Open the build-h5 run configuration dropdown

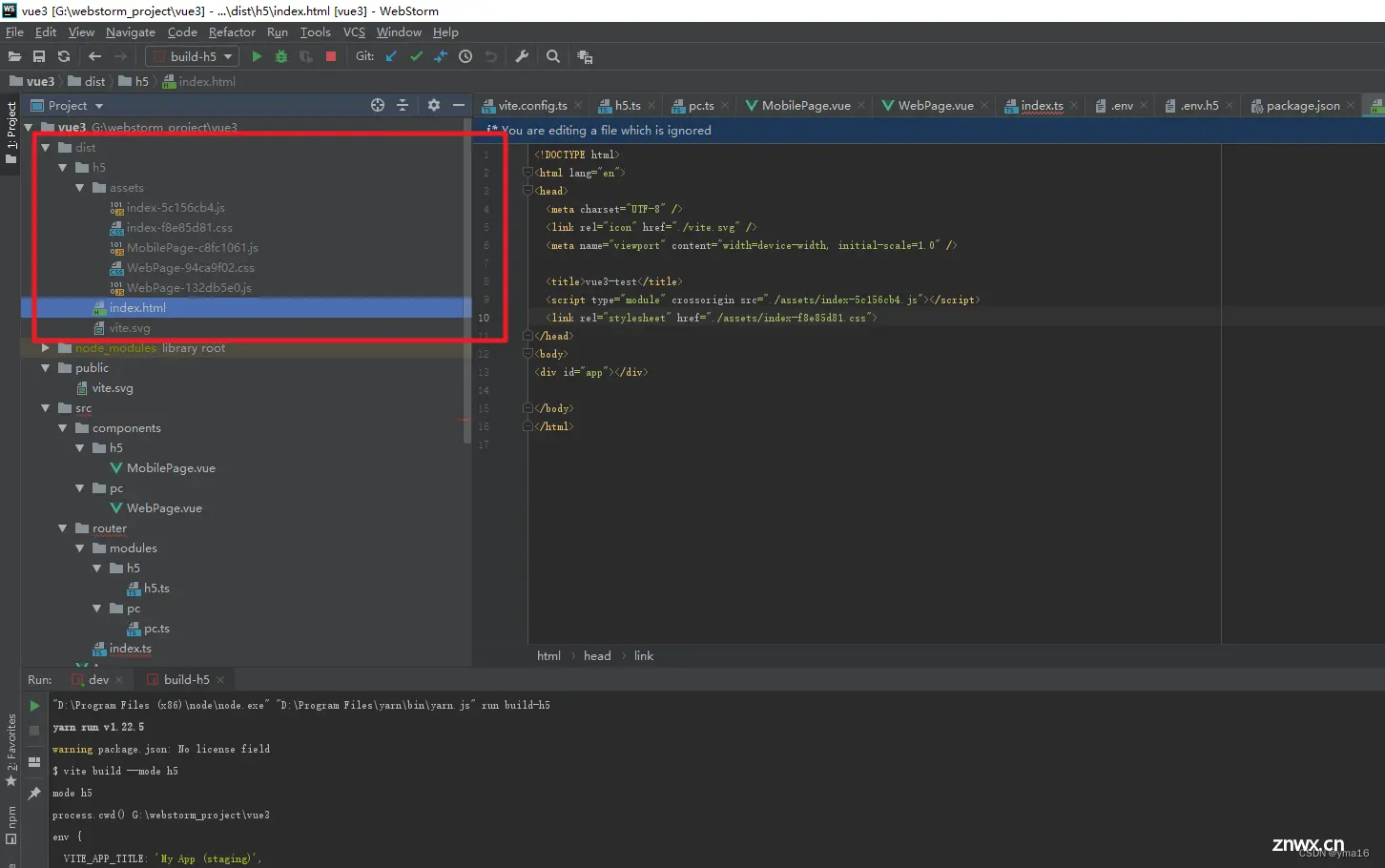(x=192, y=56)
